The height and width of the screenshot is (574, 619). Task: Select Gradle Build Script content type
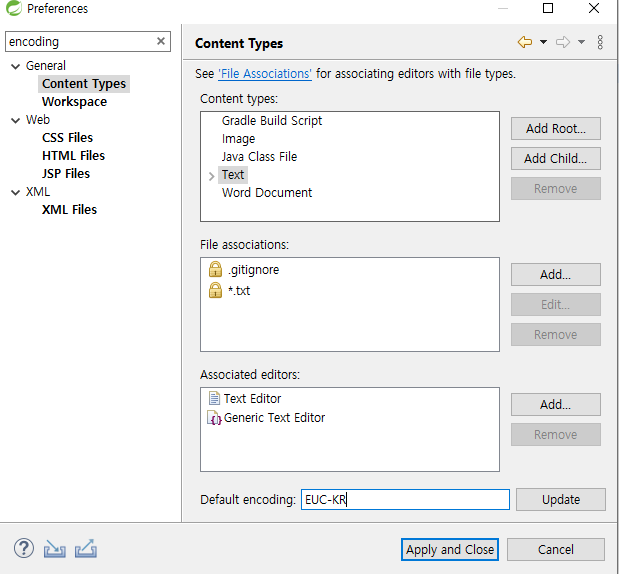pyautogui.click(x=272, y=121)
